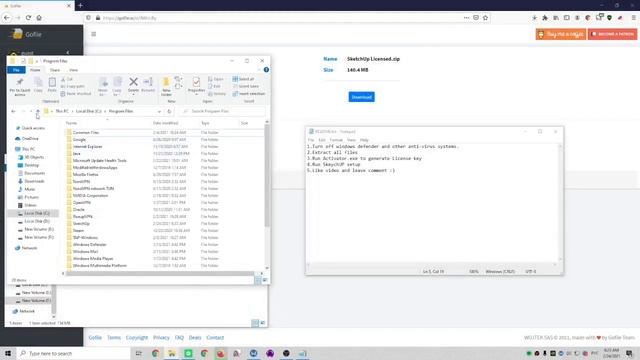
Task: Click the Firefox reload page icon
Action: [28, 18]
